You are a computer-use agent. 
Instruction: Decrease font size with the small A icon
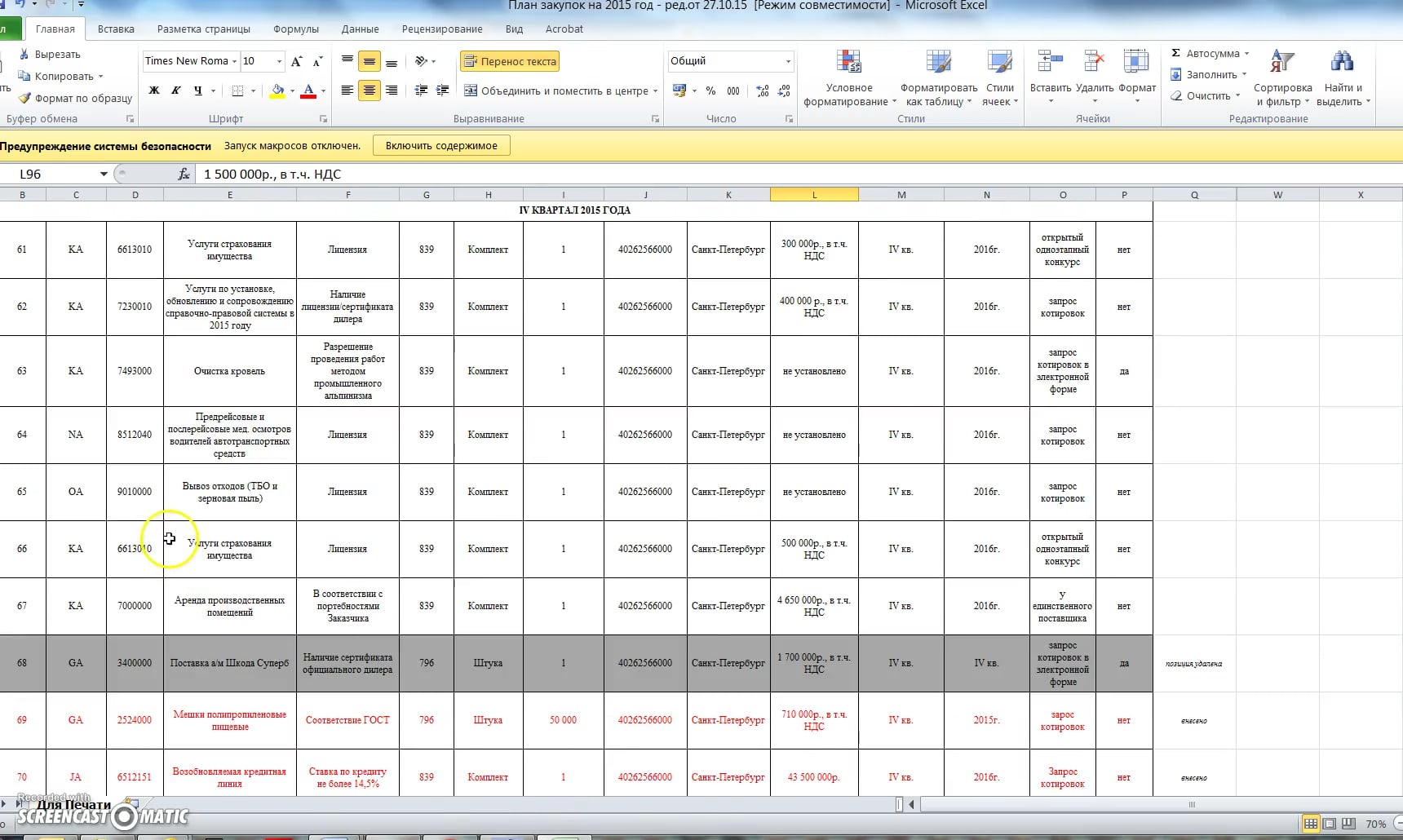[x=317, y=61]
